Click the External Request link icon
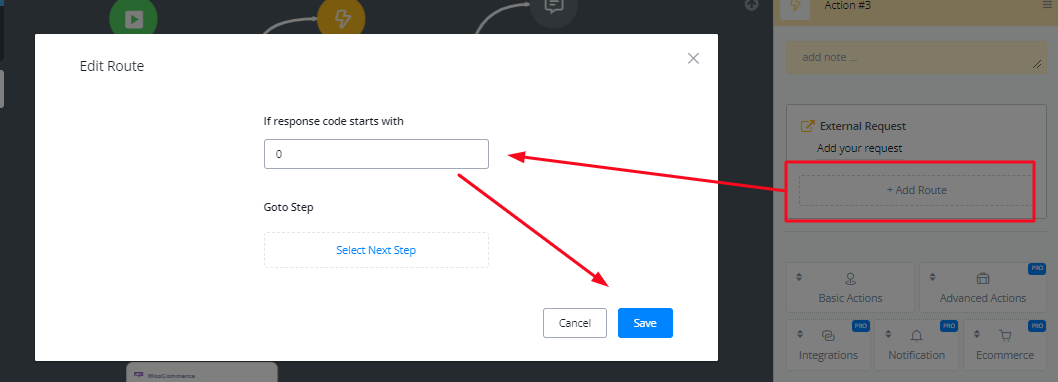The image size is (1058, 382). tap(806, 126)
